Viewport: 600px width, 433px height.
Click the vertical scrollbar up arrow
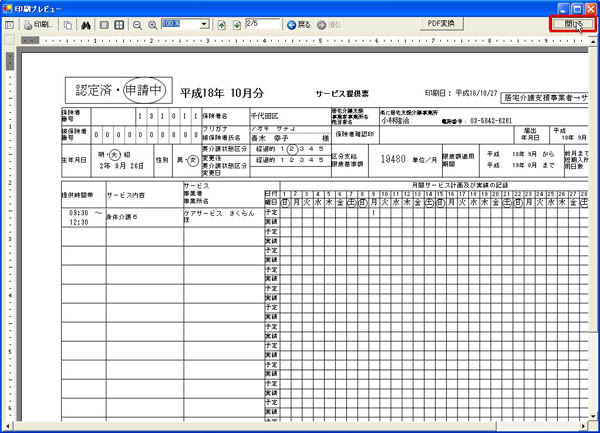point(593,41)
